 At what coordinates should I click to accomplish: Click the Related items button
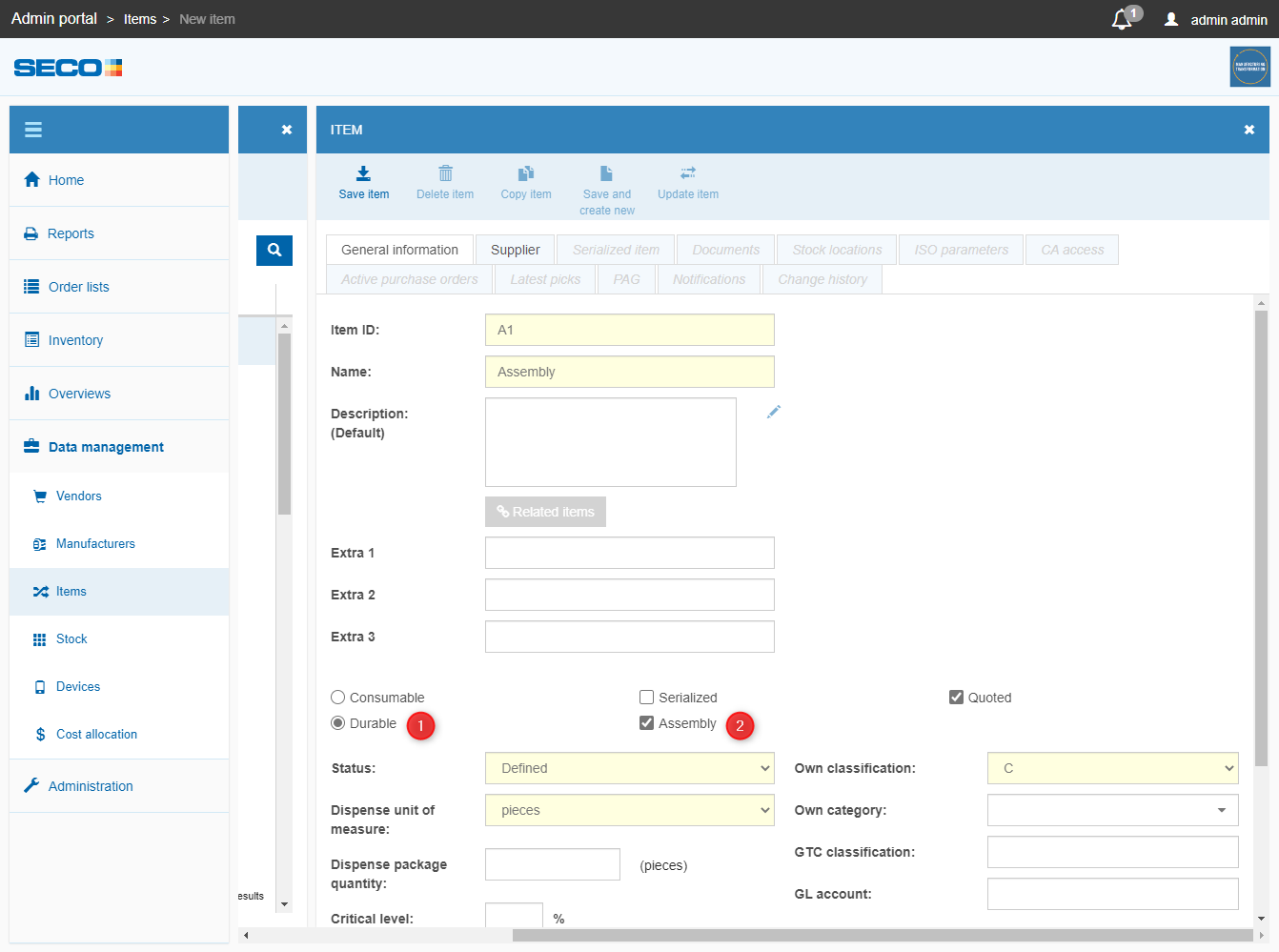545,512
